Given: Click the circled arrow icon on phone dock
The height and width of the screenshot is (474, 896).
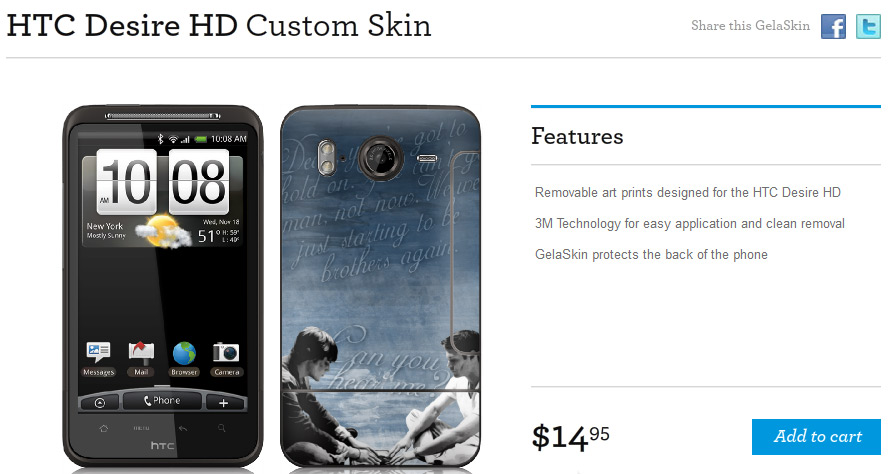Looking at the screenshot, I should pyautogui.click(x=100, y=403).
